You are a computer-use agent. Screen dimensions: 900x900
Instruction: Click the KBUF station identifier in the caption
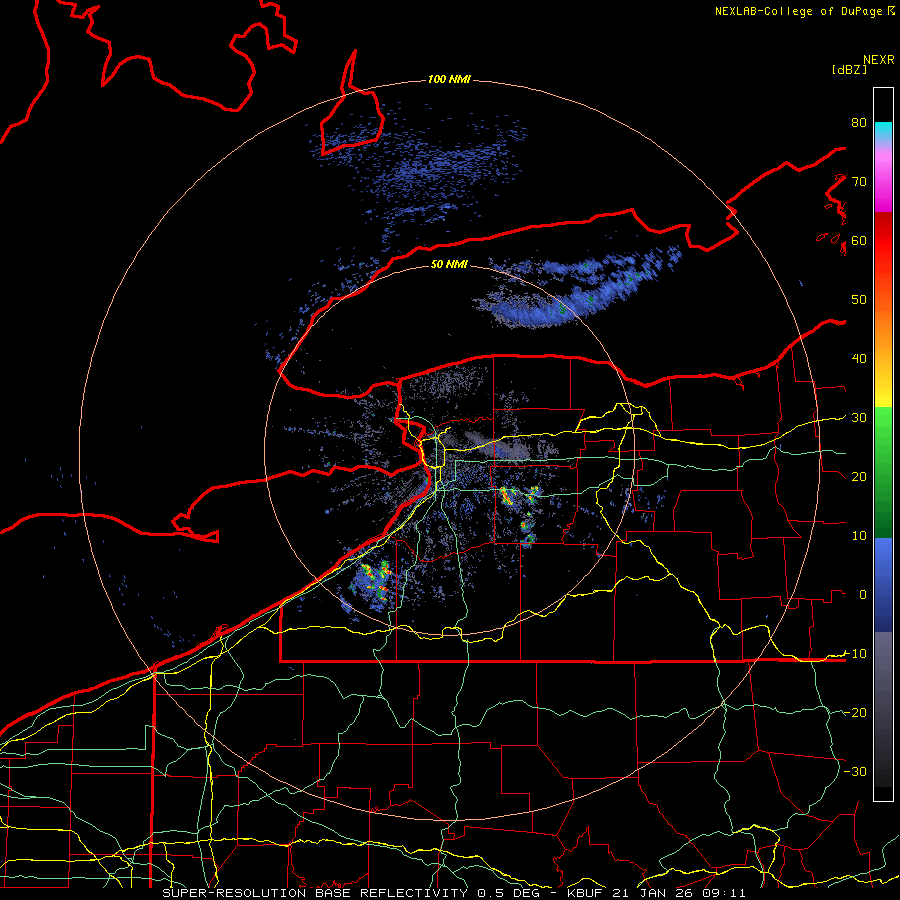(x=584, y=893)
